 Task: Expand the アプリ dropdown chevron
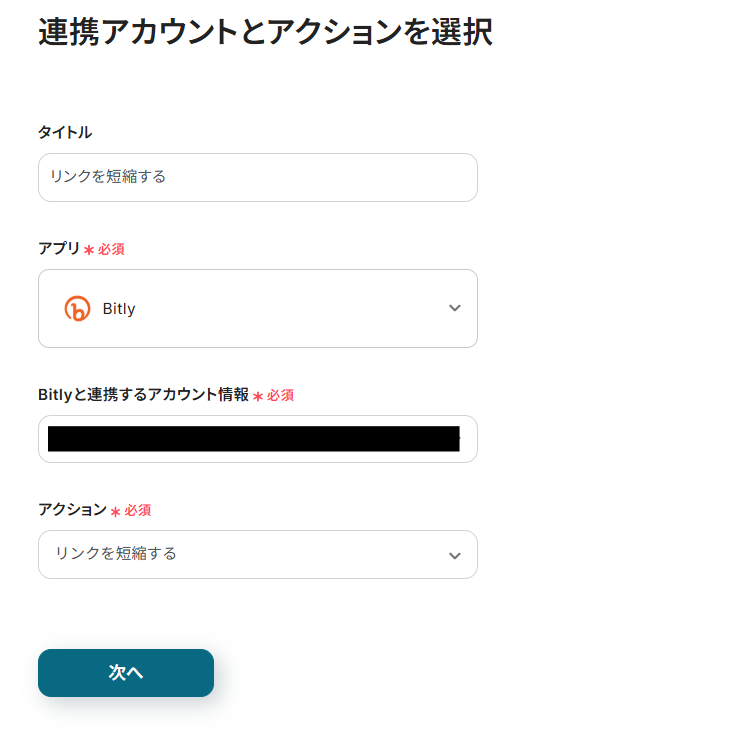click(455, 308)
